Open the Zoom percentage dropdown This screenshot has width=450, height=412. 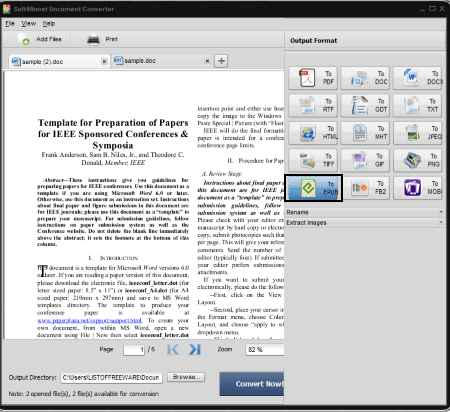265,349
